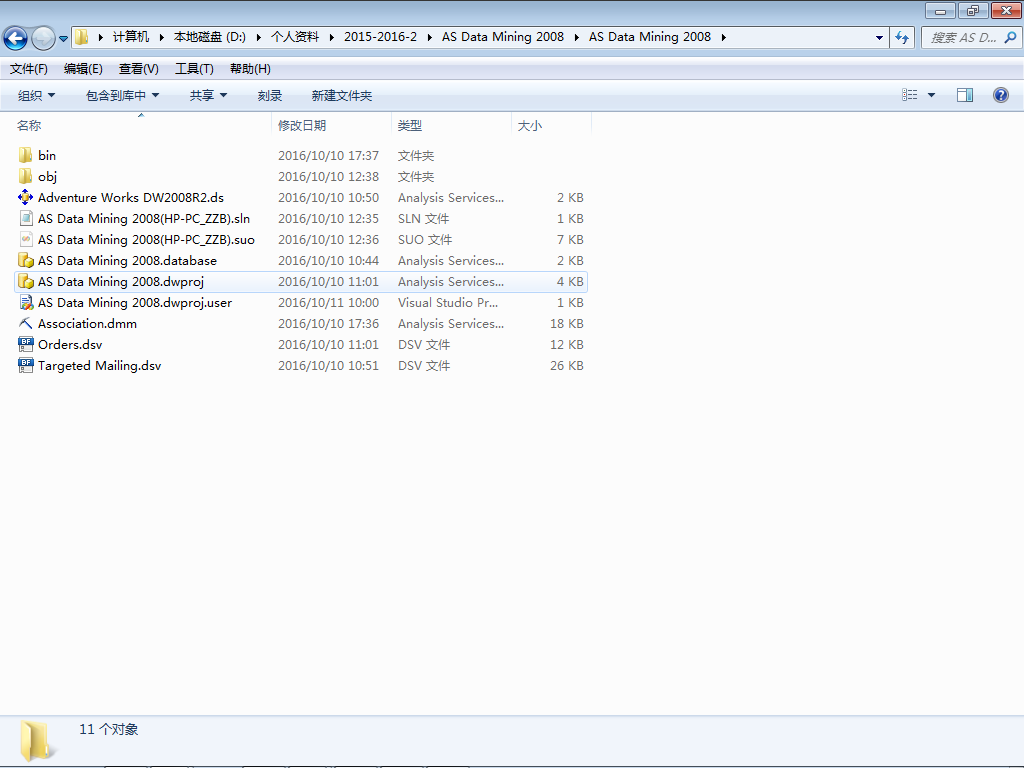Restore down the Explorer window

tap(973, 10)
